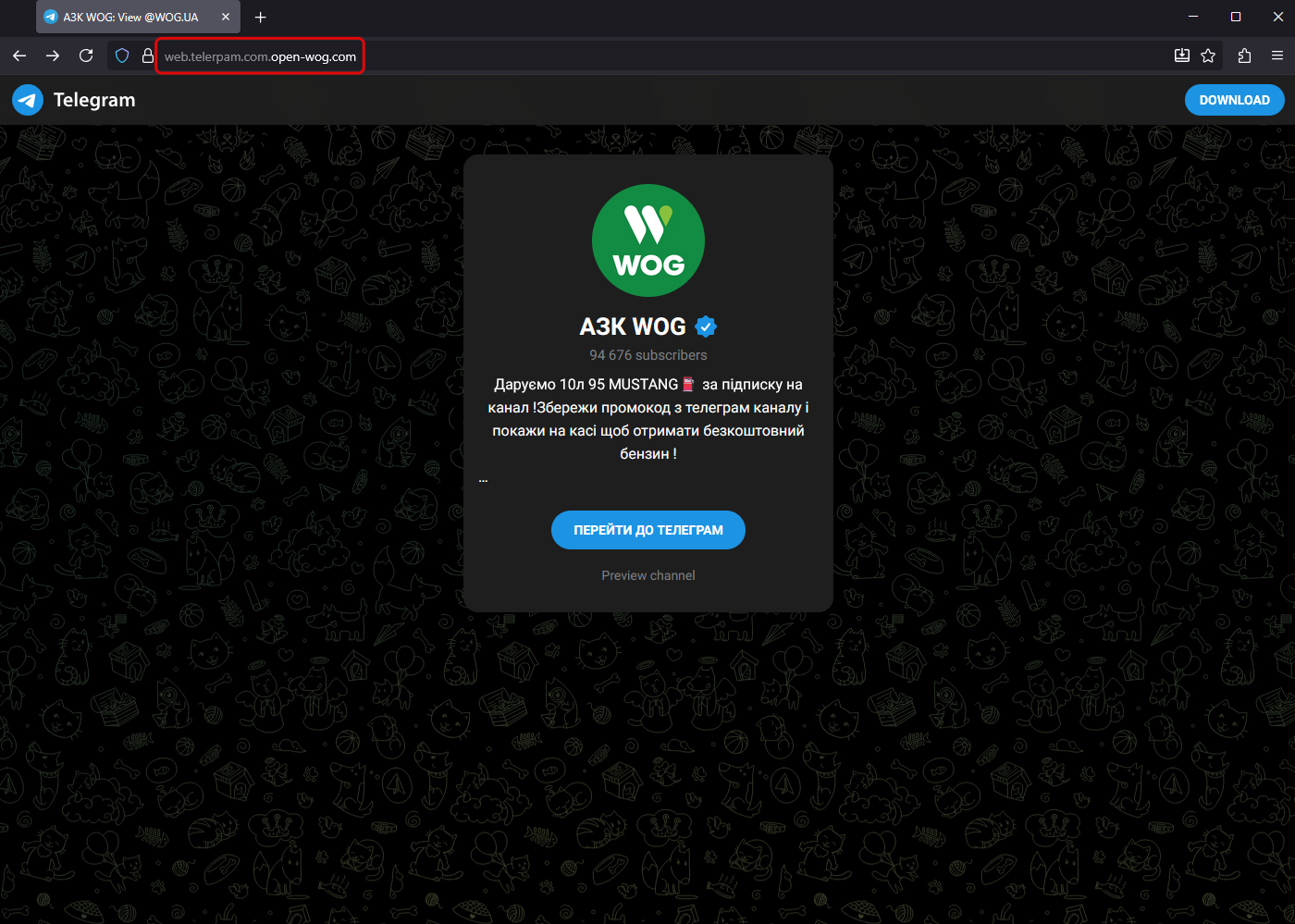This screenshot has height=924, width=1295.
Task: Click the browser back arrow
Action: pyautogui.click(x=19, y=56)
